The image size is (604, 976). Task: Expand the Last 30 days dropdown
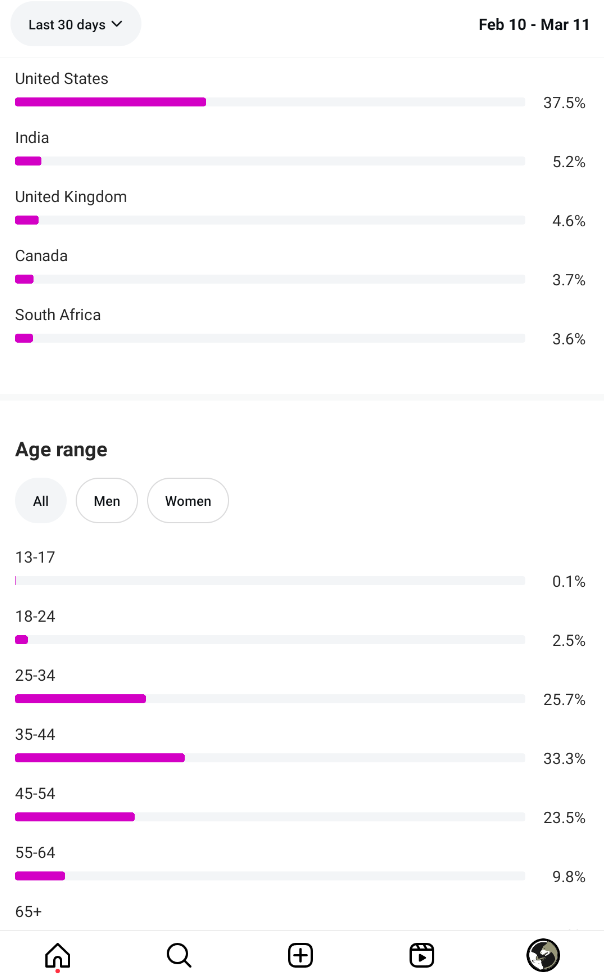click(x=76, y=24)
